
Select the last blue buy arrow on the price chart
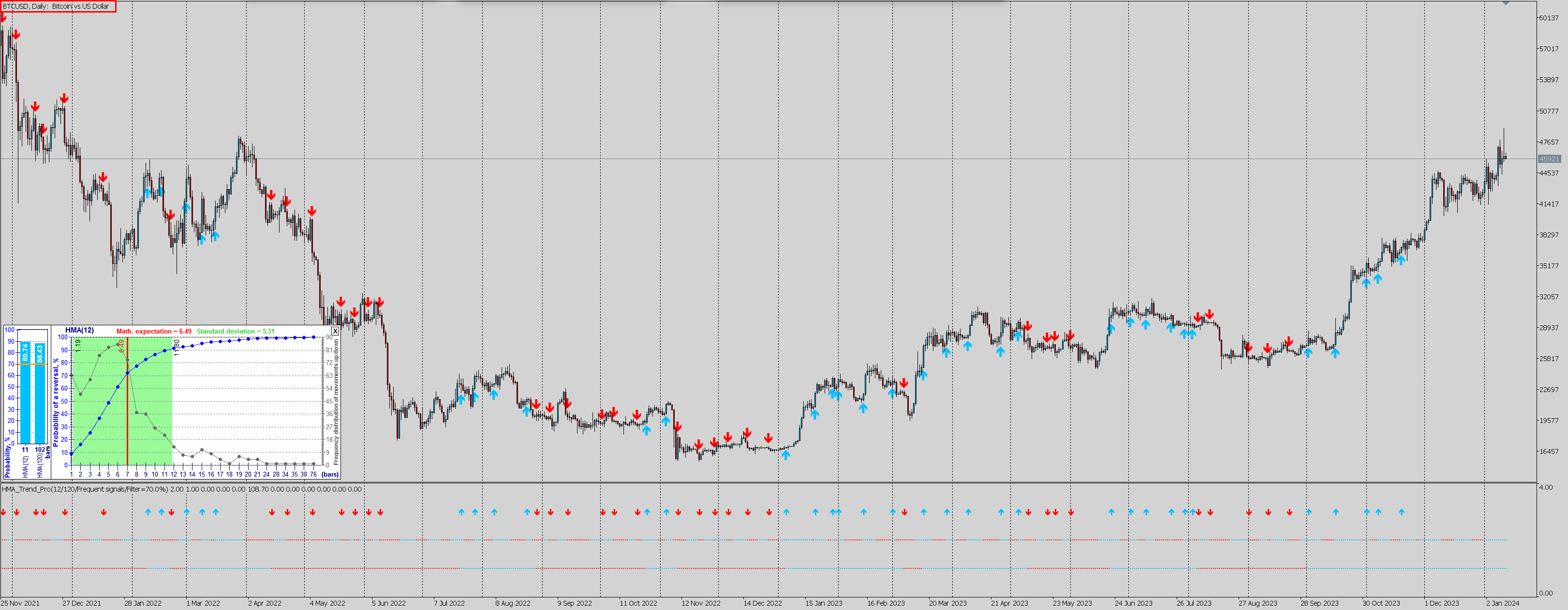coord(1401,260)
